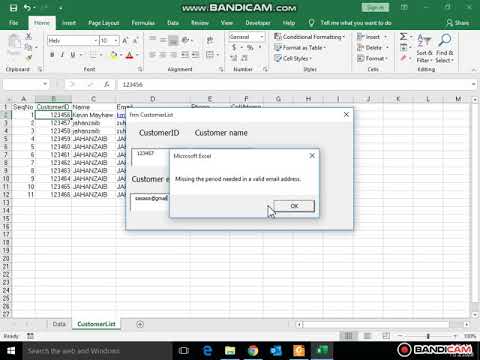The height and width of the screenshot is (360, 480).
Task: Open Format as Table gallery
Action: 300,48
